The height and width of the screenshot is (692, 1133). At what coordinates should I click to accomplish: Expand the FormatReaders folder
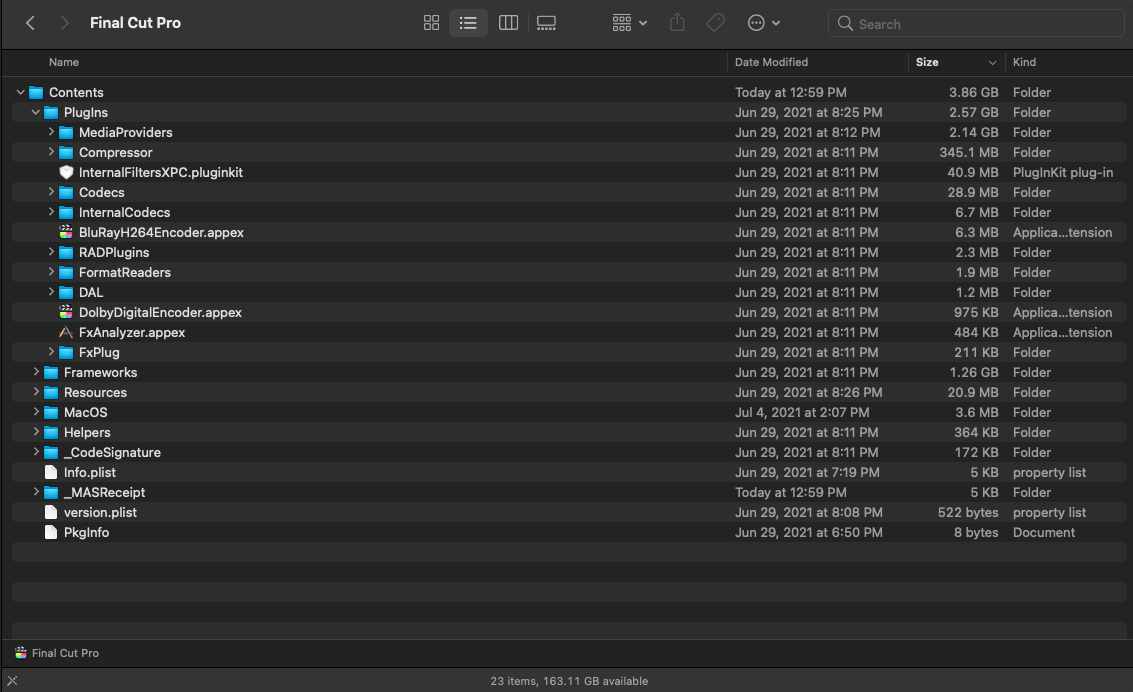pyautogui.click(x=51, y=272)
